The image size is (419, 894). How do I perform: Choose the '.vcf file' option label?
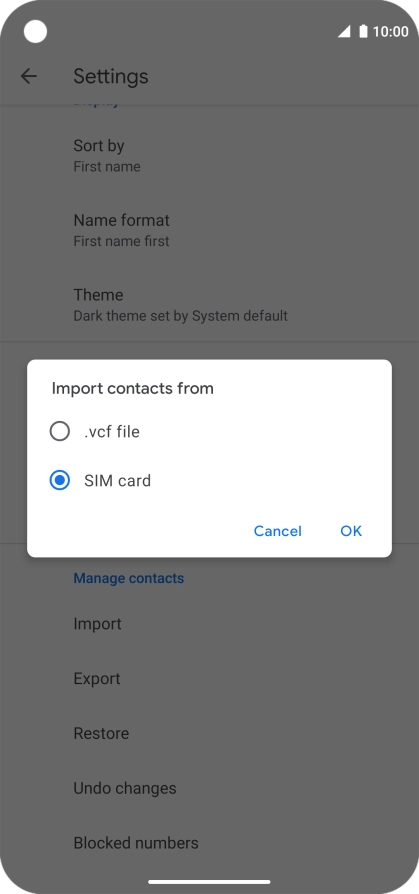coord(112,432)
